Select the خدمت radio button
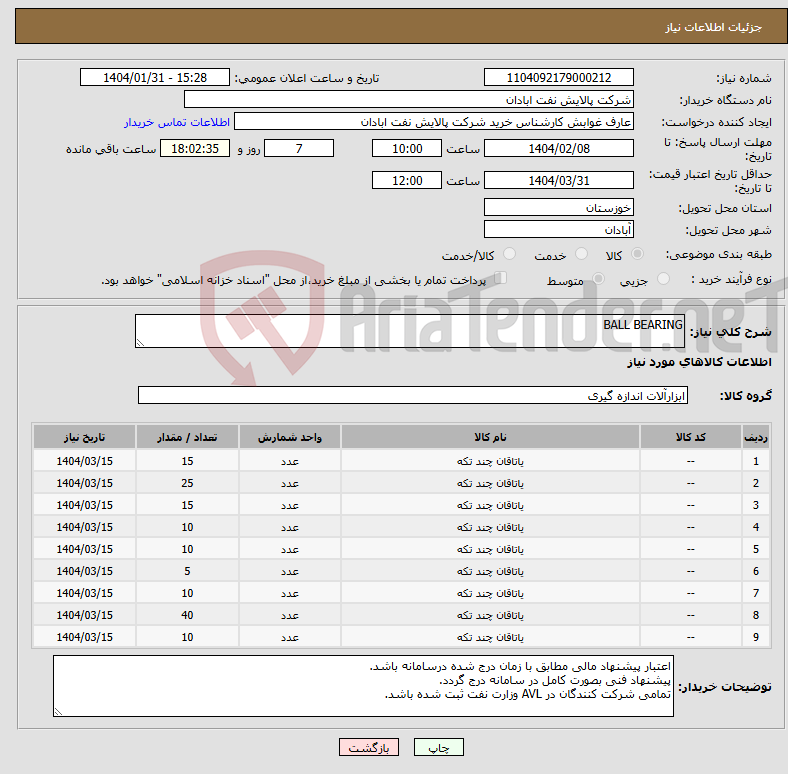Screen dimensions: 788x774 (581, 254)
